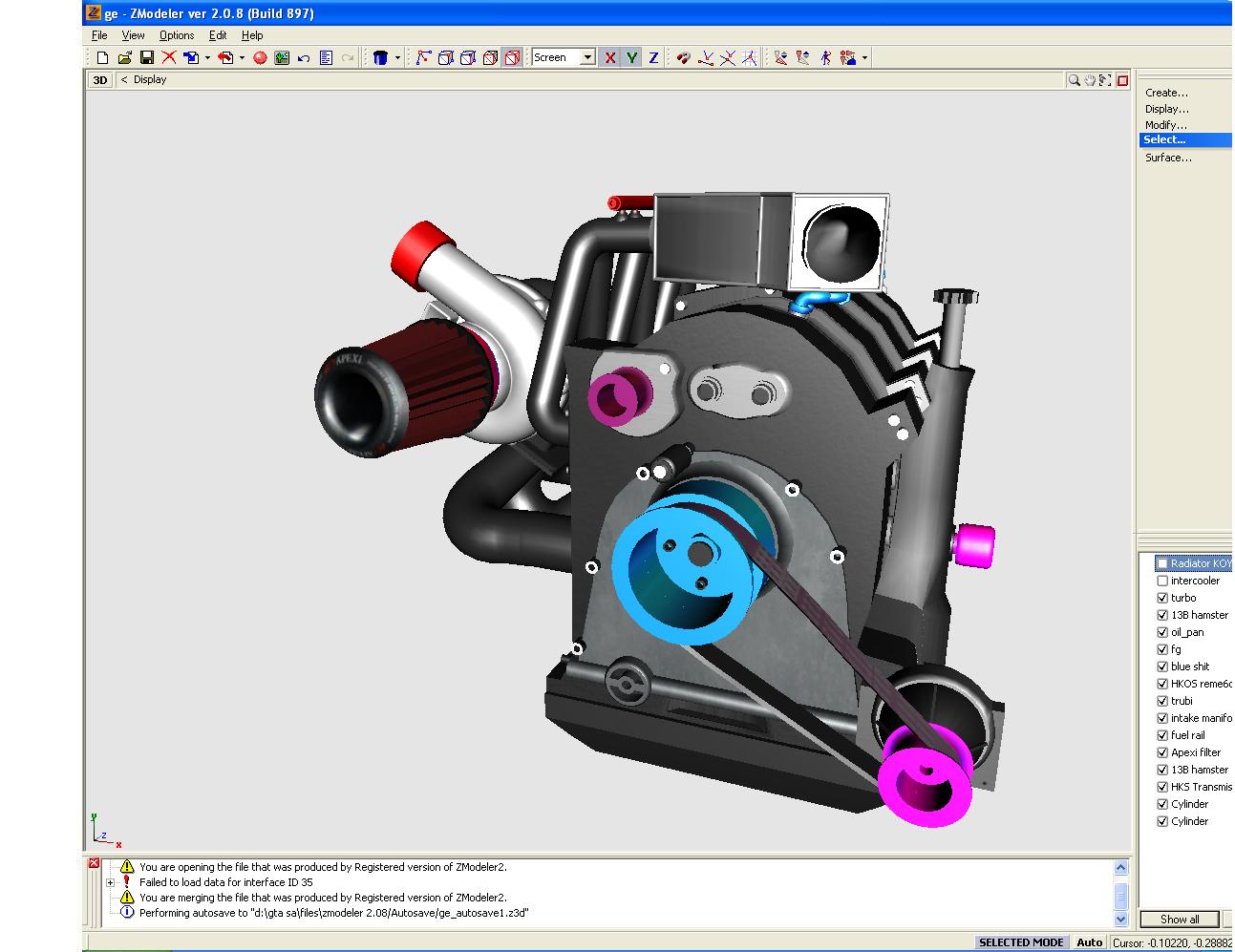The image size is (1235, 952).
Task: Open the last toolbar icon dropdown arrow
Action: (x=864, y=58)
